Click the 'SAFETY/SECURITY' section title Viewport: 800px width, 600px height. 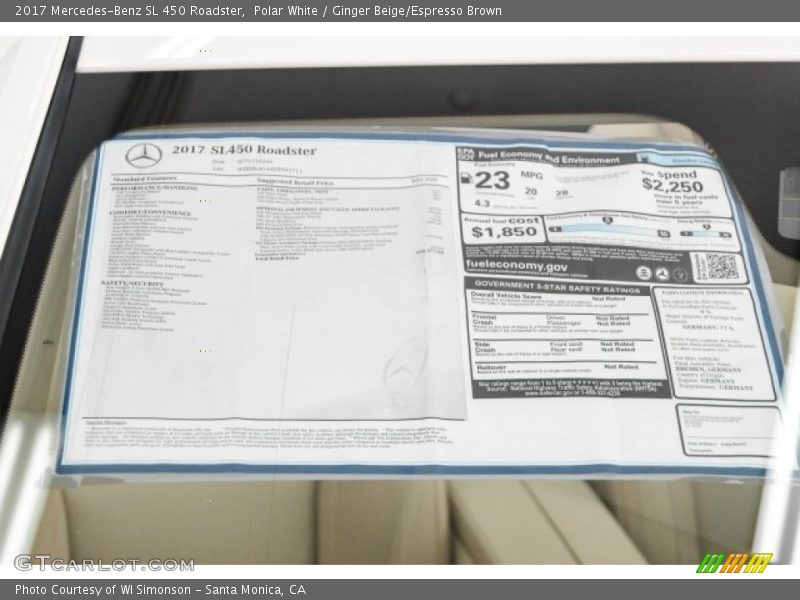132,283
